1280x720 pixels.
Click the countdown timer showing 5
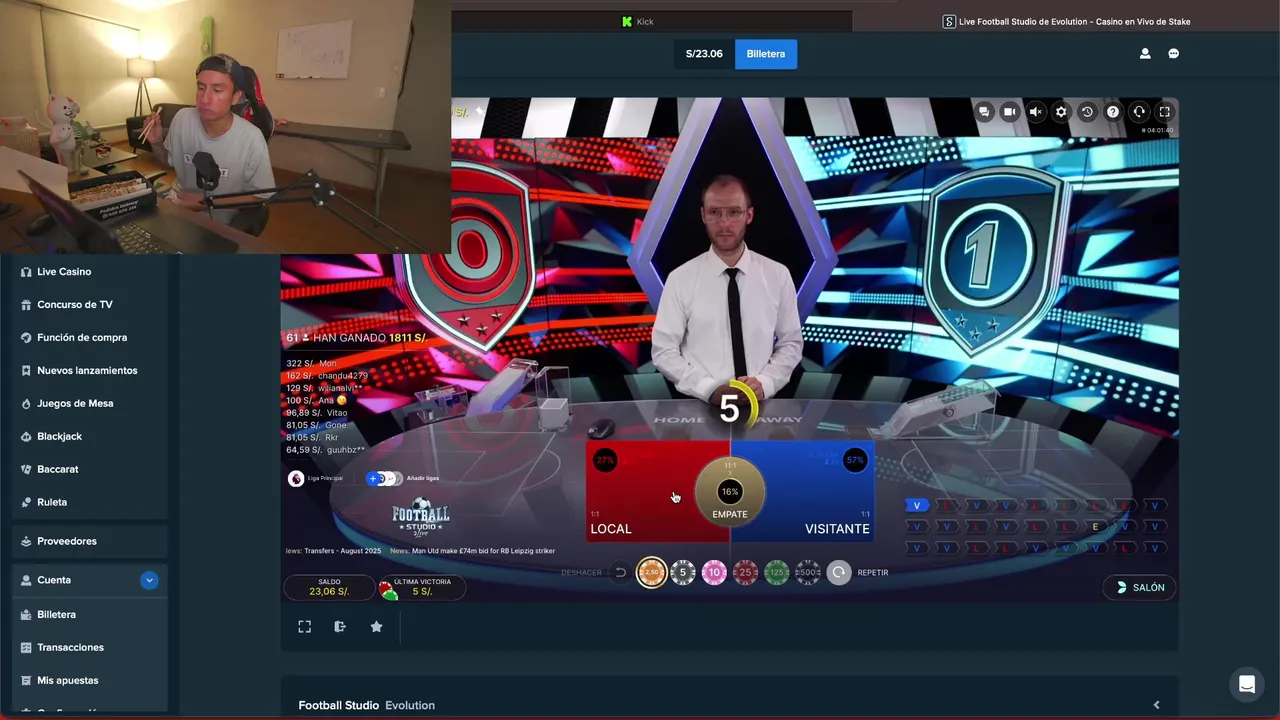point(729,408)
